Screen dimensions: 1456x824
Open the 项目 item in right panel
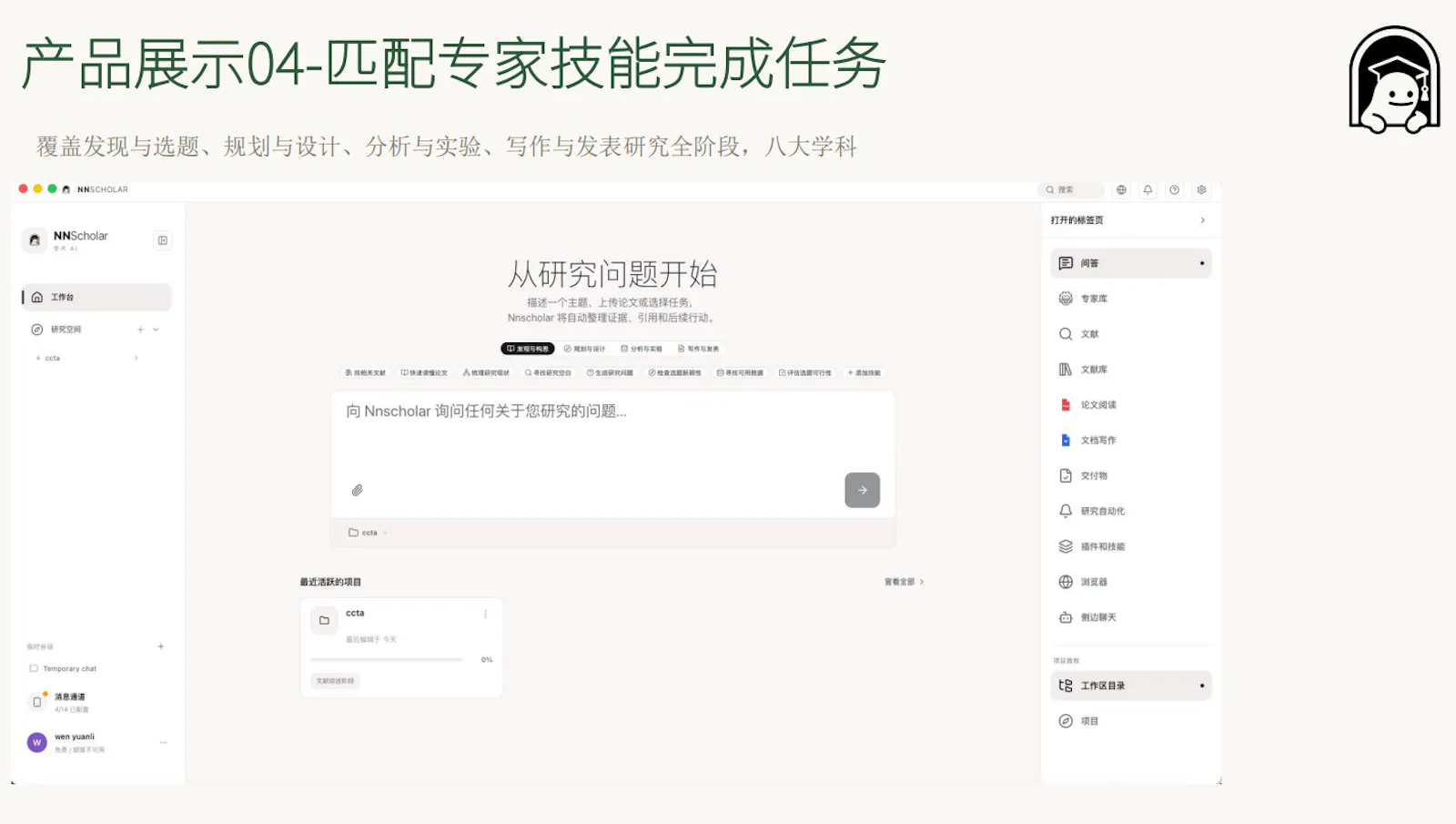(1130, 721)
